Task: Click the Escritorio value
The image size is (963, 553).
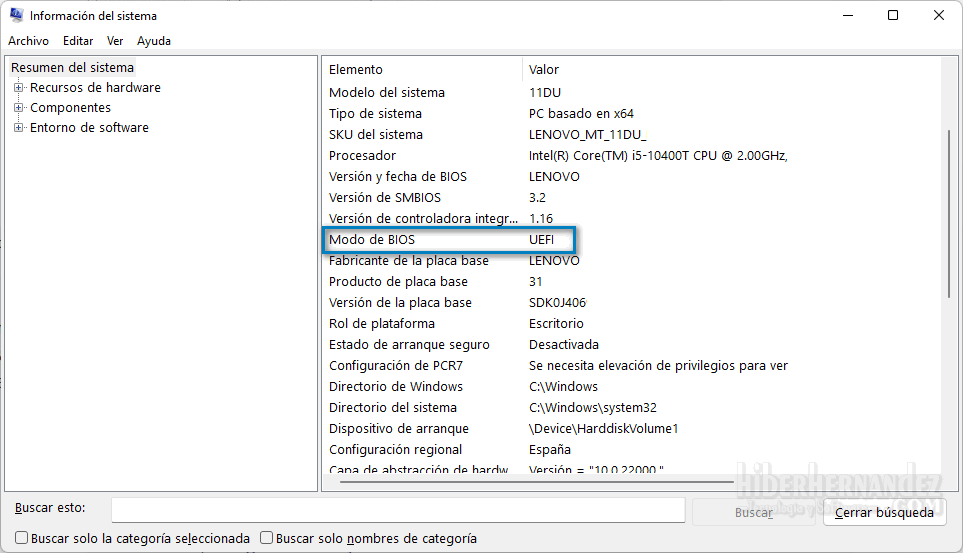Action: tap(556, 323)
